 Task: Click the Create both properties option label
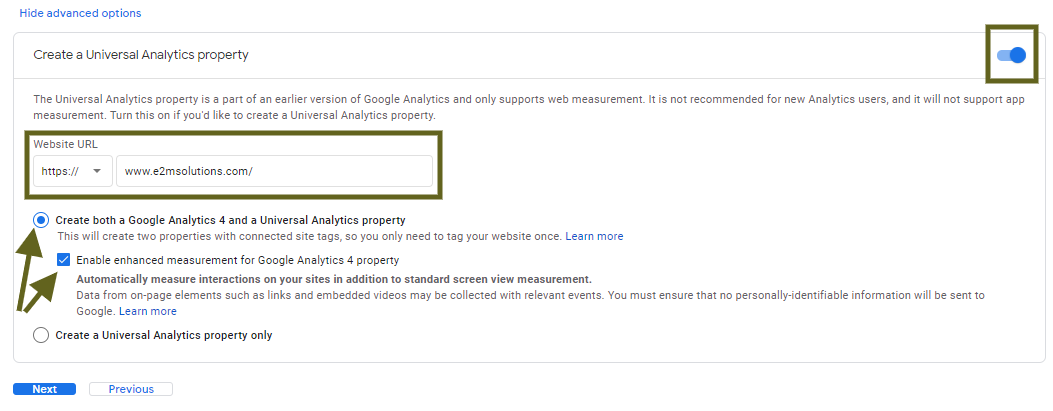point(230,220)
